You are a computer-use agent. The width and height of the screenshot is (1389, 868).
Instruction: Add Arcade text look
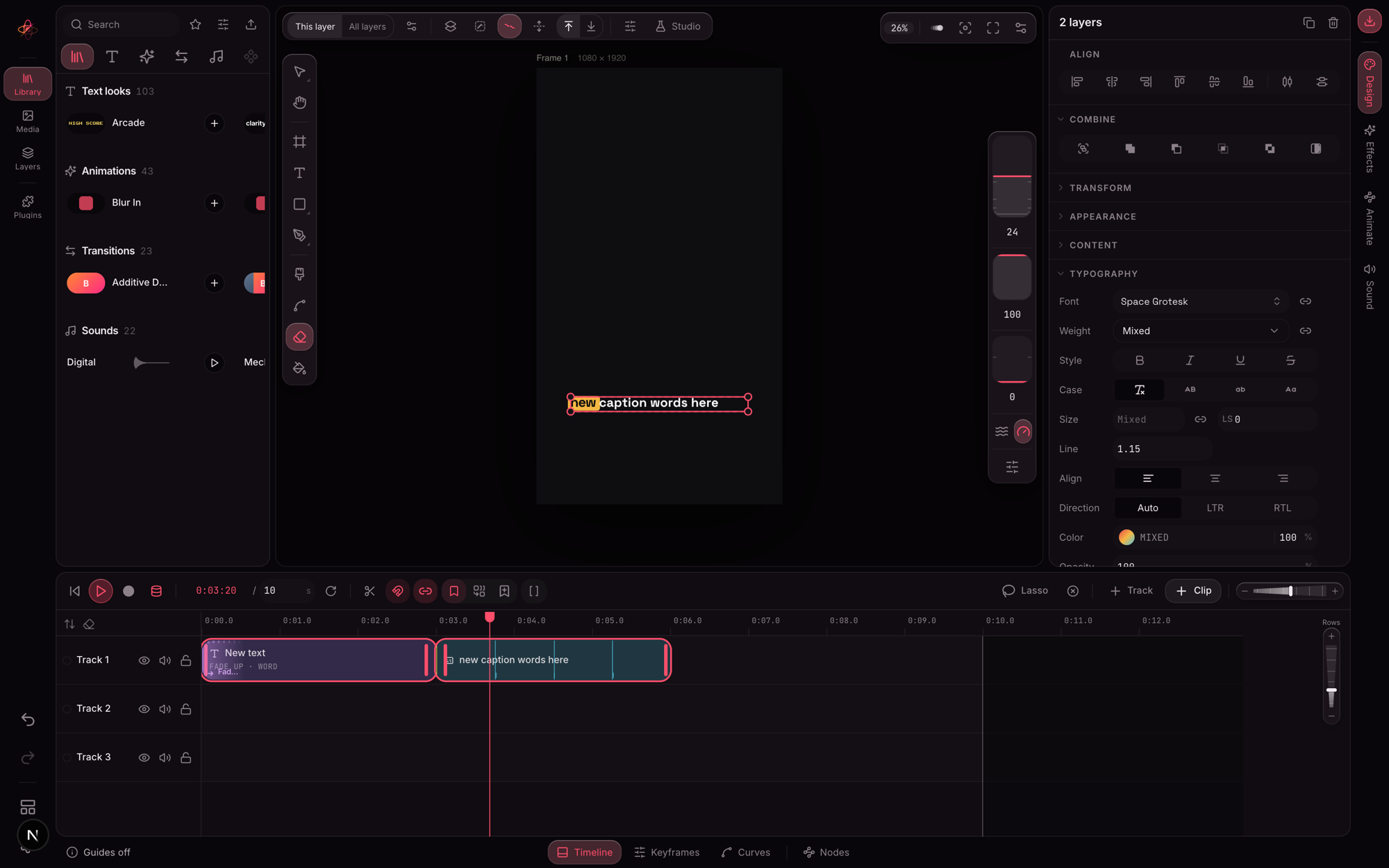pos(214,124)
